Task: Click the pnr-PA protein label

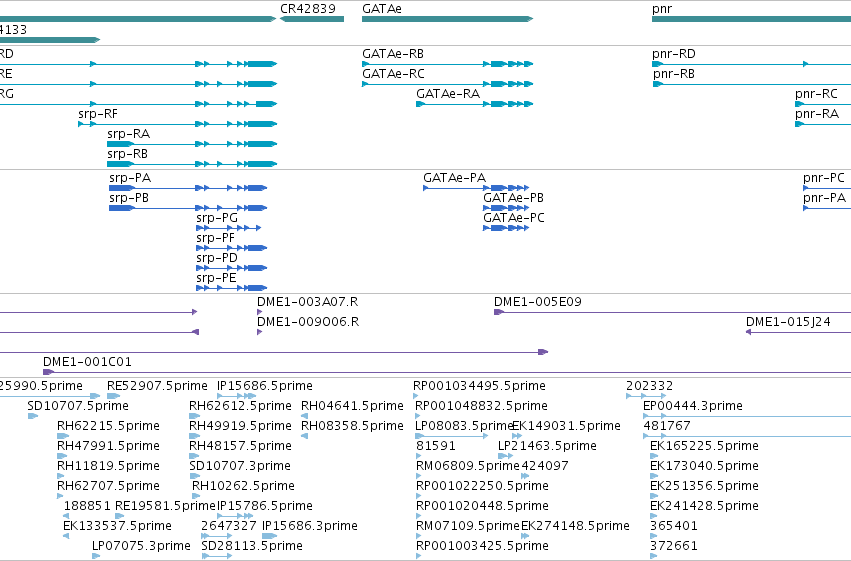Action: pyautogui.click(x=824, y=198)
